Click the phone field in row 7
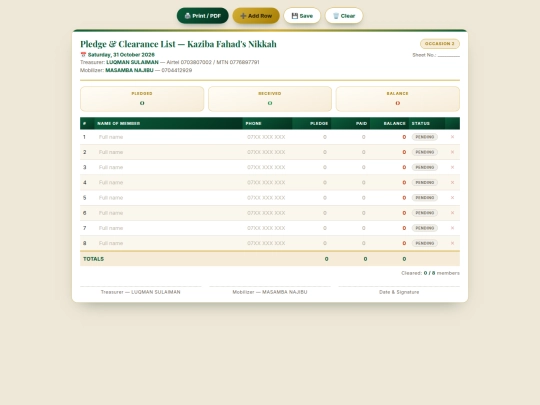Screen dimensions: 540x405 coord(268,228)
